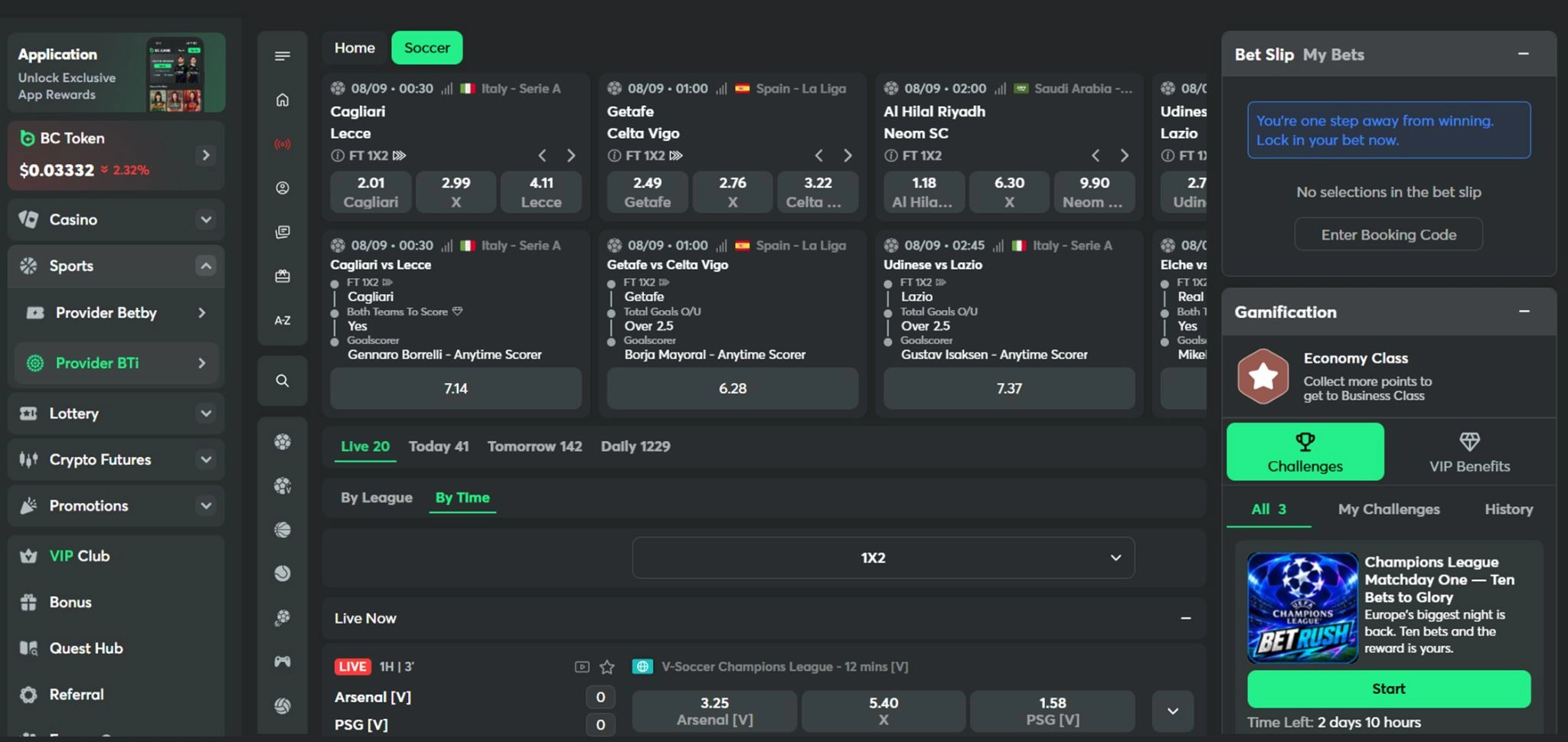Show previous market for Getafe vs Celta Vigo
This screenshot has width=1568, height=742.
818,155
